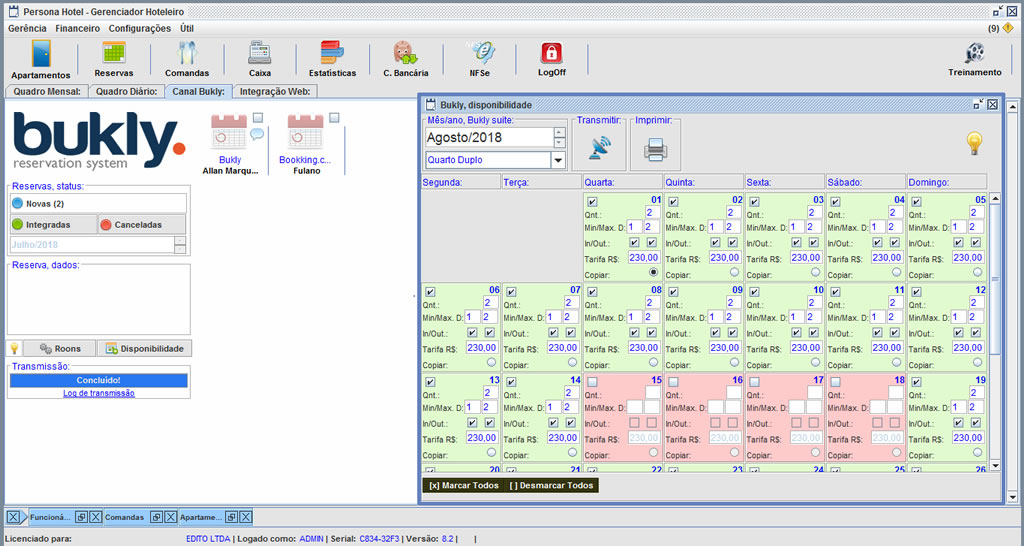This screenshot has height=546, width=1024.
Task: Restore the Comandas taskbar window
Action: tap(156, 517)
